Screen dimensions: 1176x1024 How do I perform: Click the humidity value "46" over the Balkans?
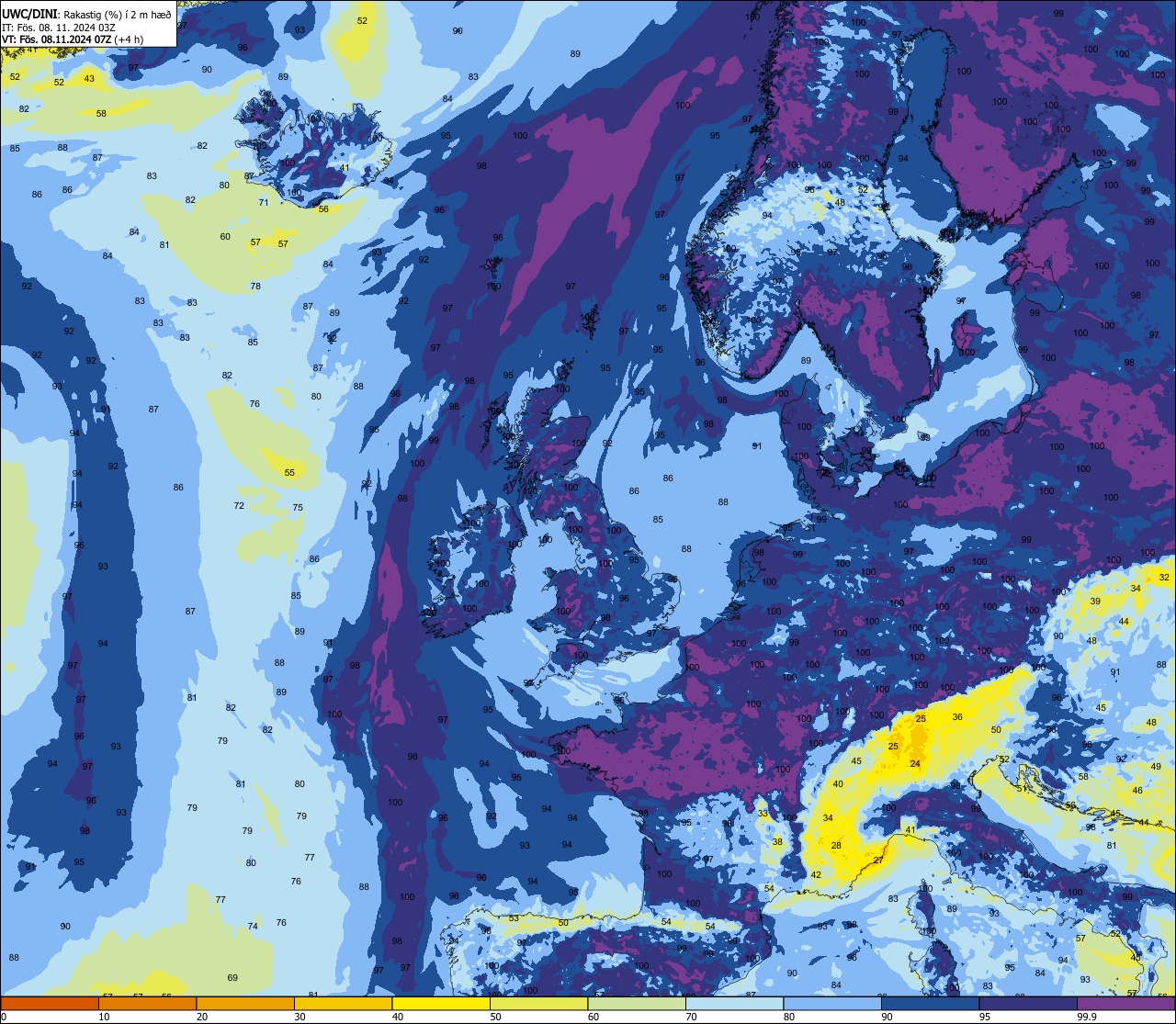click(1137, 790)
